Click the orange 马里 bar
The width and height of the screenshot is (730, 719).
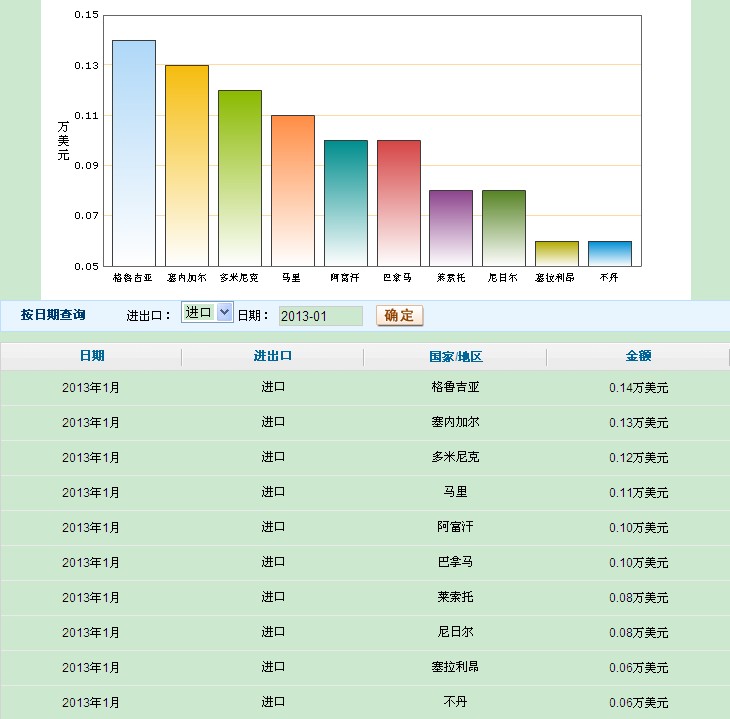click(x=293, y=190)
